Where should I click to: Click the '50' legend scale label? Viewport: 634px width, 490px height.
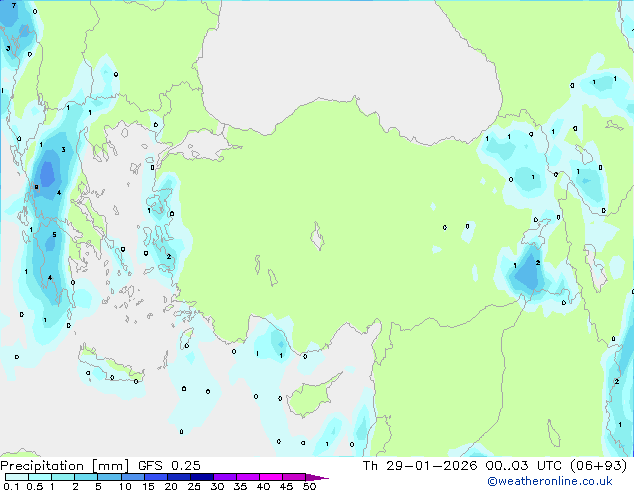pyautogui.click(x=310, y=486)
